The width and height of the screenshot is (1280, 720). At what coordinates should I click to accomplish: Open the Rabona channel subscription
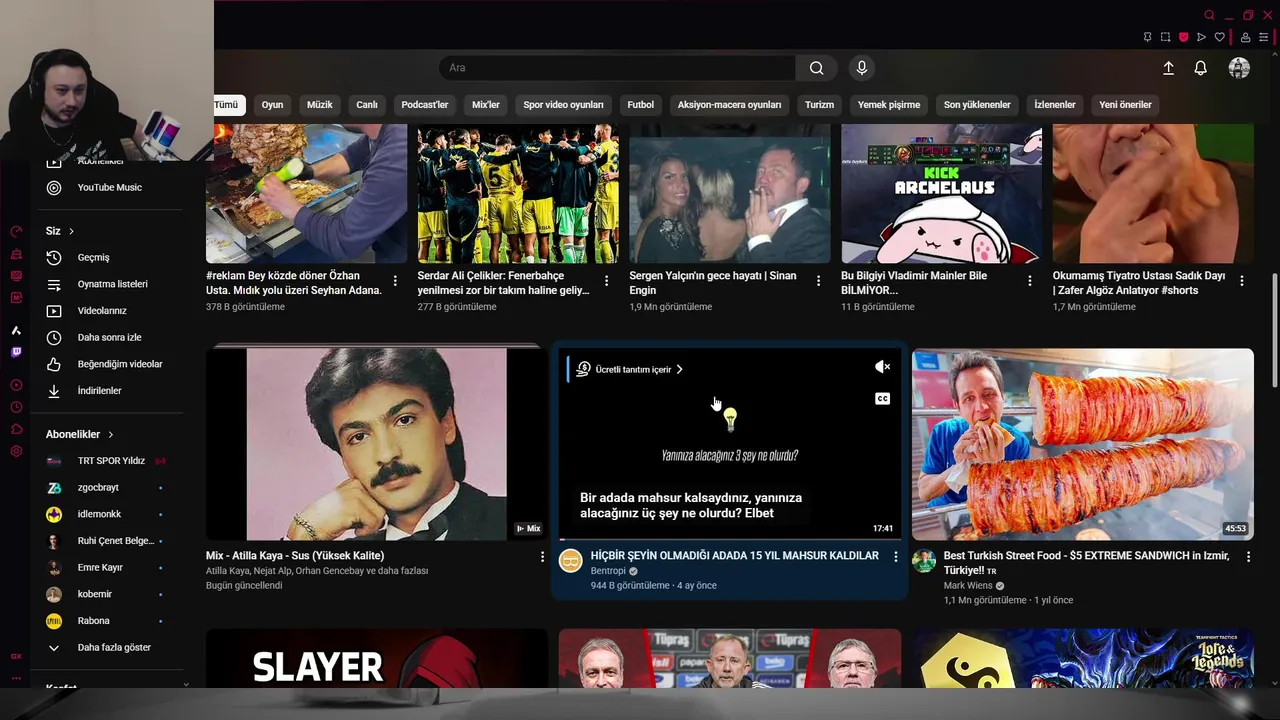110,621
